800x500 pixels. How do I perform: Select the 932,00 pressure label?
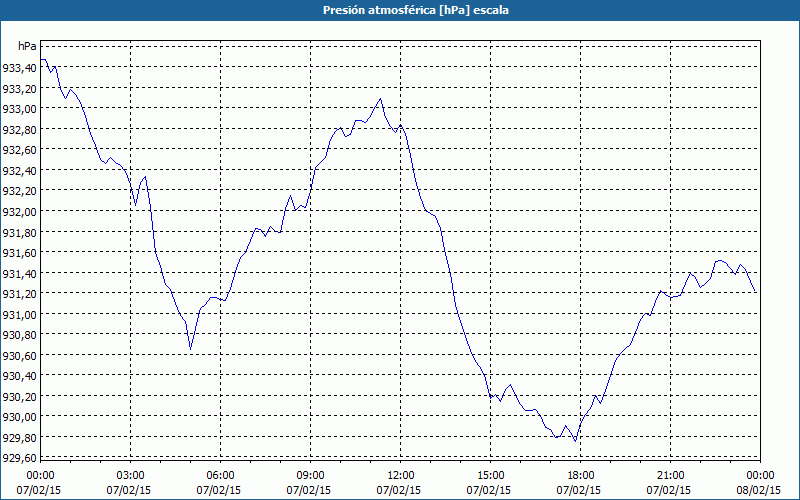tap(19, 212)
